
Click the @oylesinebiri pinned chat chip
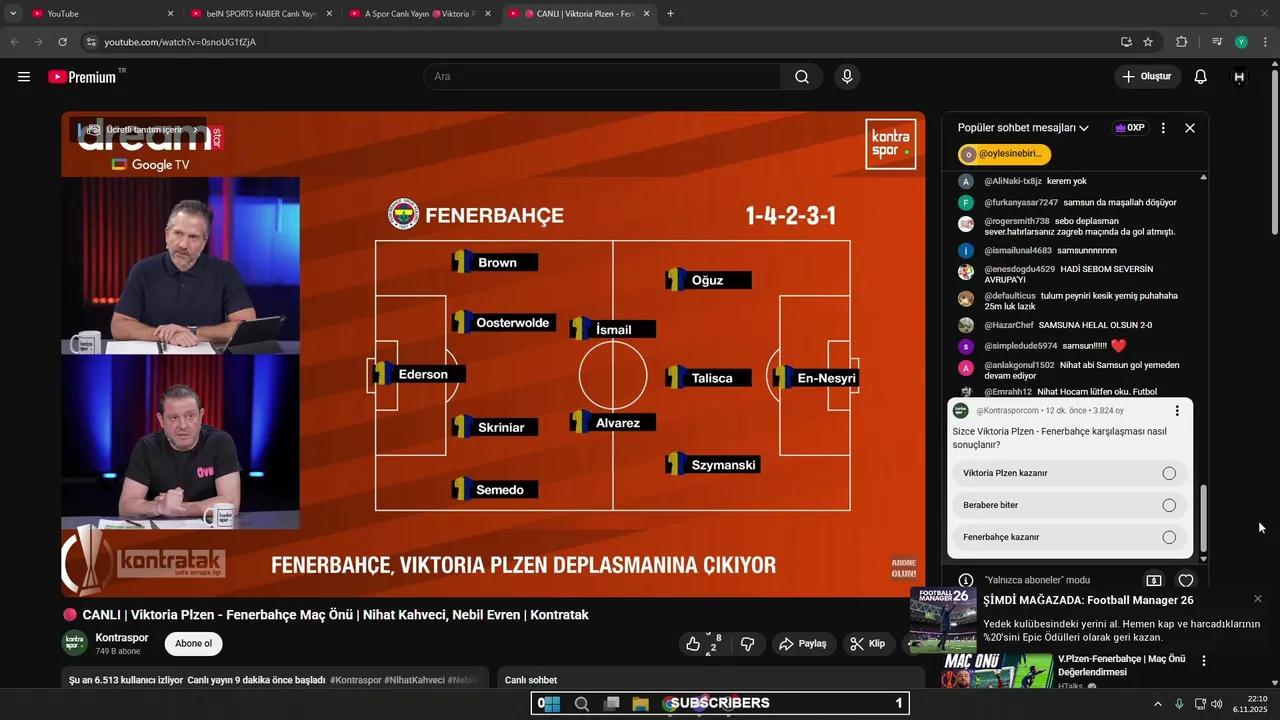pos(1004,154)
